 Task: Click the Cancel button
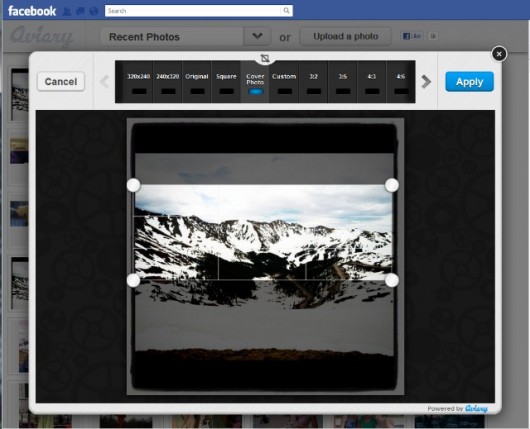[x=61, y=81]
